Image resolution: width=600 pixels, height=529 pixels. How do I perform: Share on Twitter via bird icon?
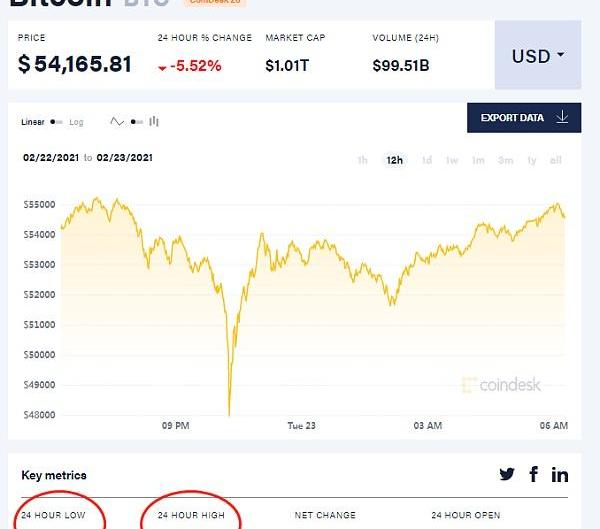coord(508,474)
